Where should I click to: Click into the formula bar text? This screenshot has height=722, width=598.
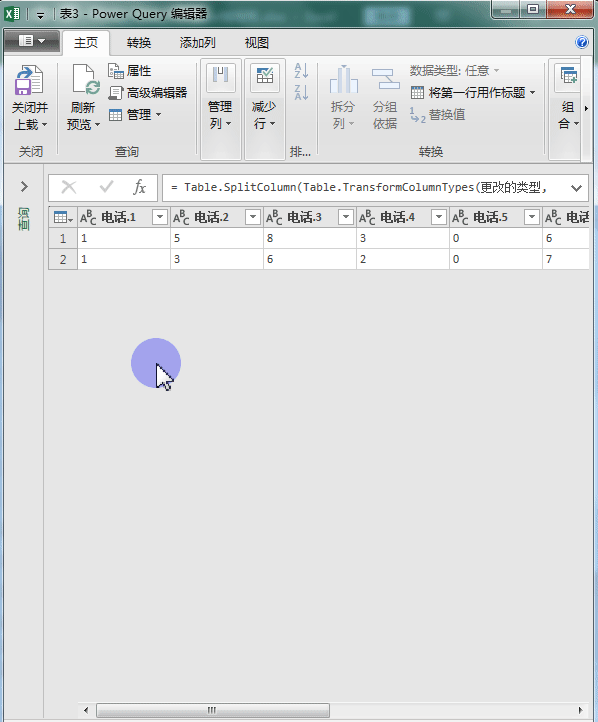[359, 187]
